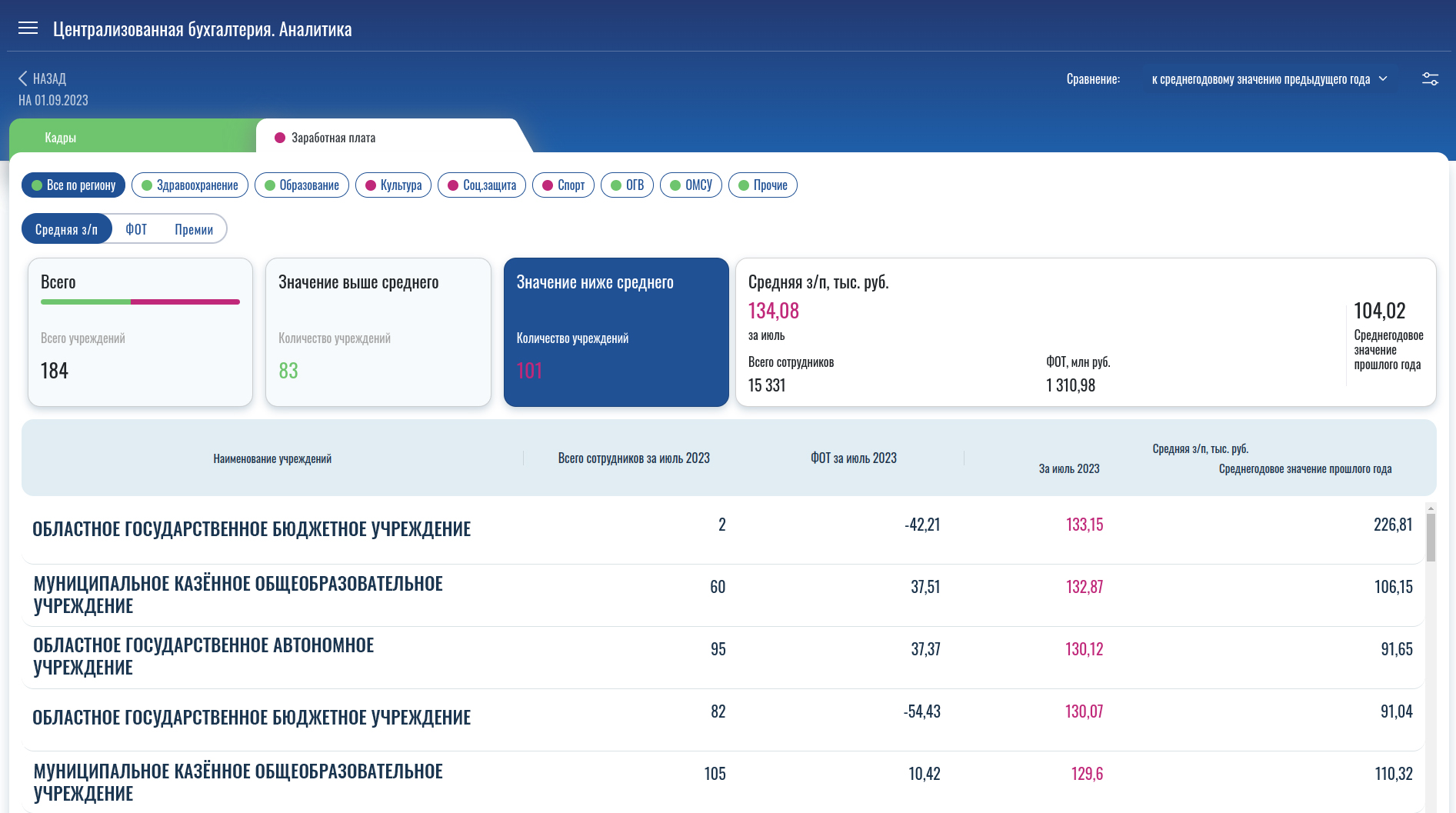Expand the Сравнение comparison dropdown
The image size is (1456, 813).
(x=1260, y=79)
